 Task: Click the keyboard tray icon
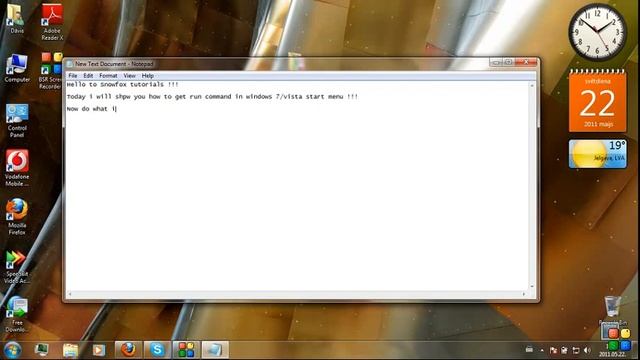(529, 349)
